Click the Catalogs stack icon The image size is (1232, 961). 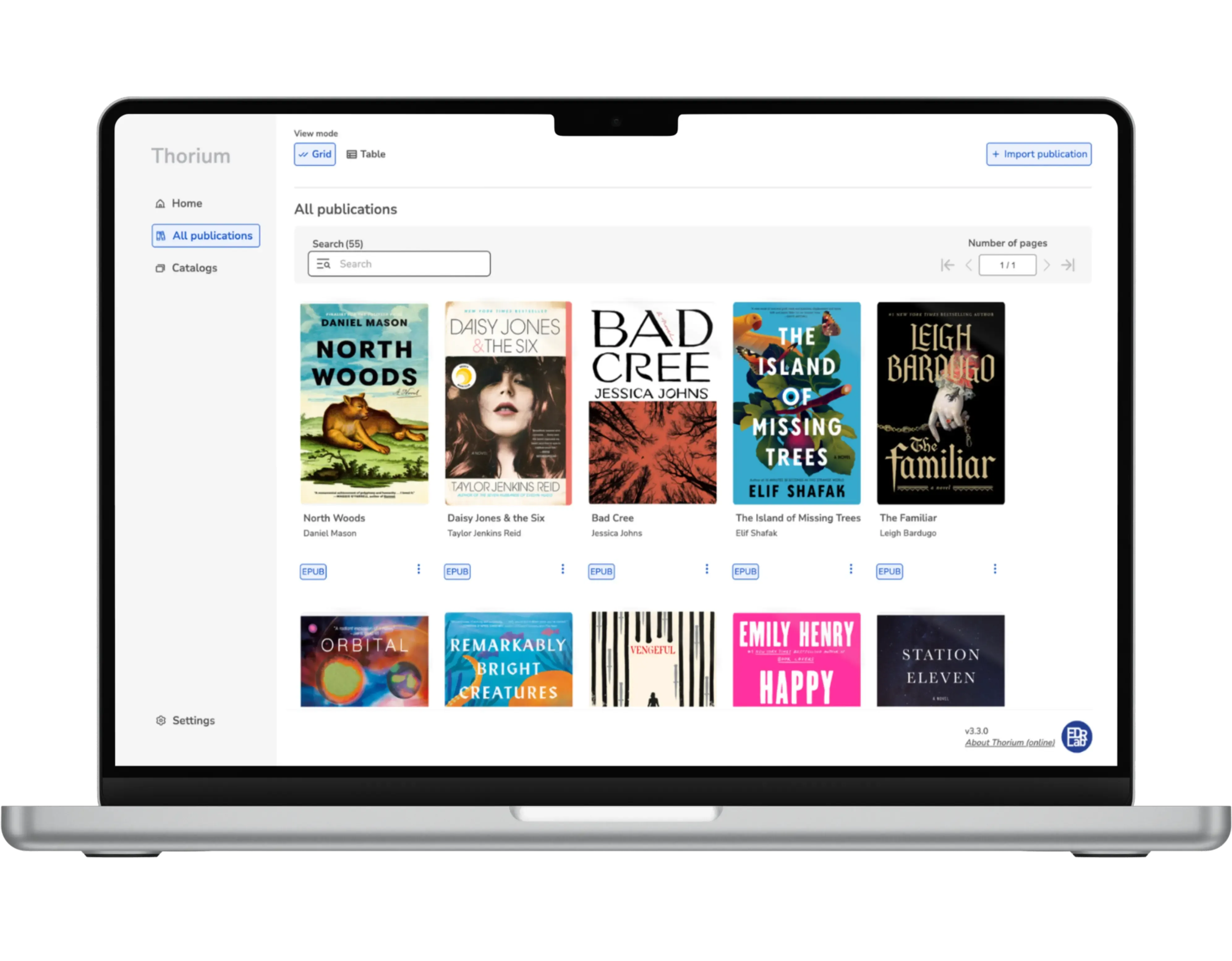click(160, 268)
